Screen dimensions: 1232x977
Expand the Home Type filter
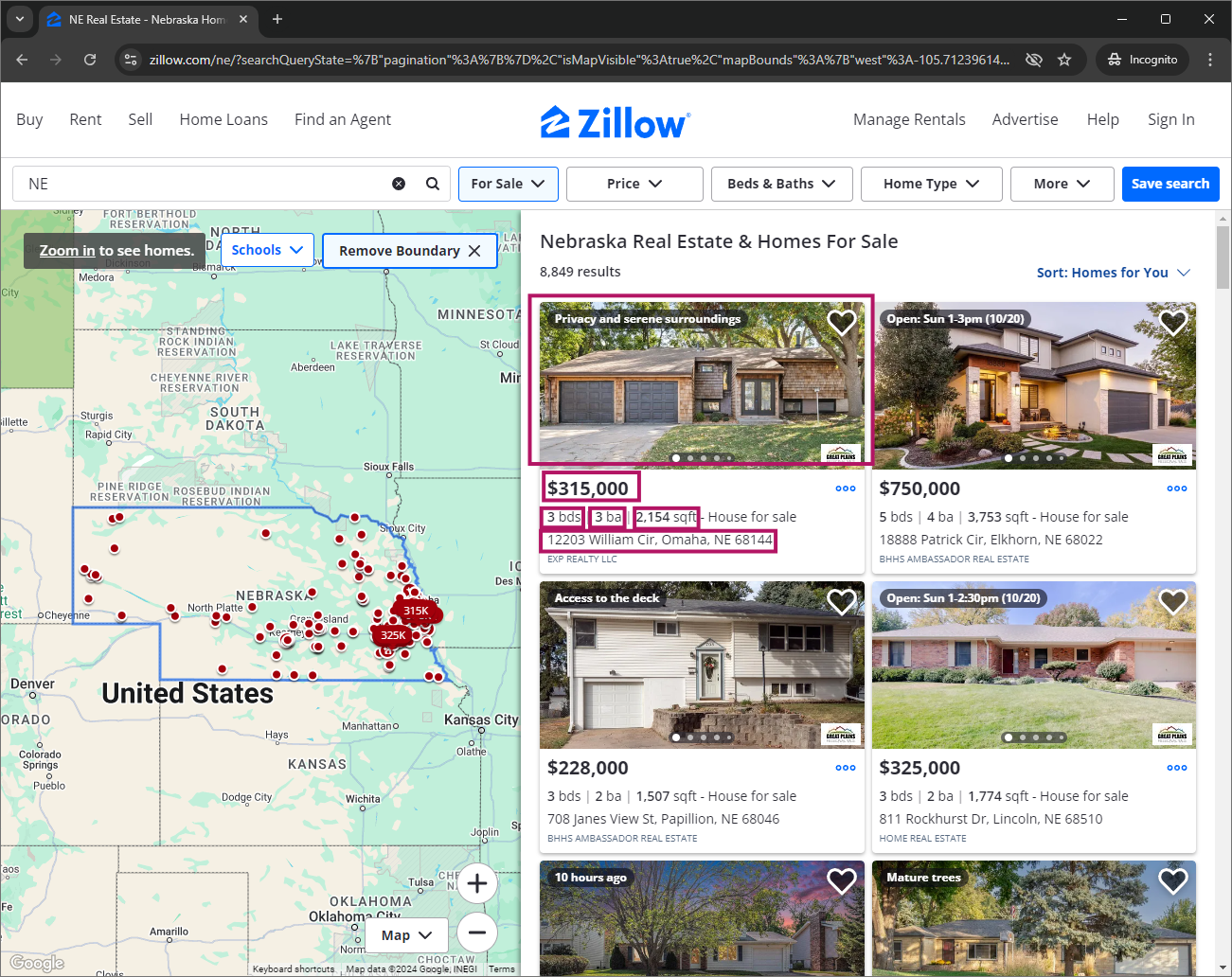(931, 184)
